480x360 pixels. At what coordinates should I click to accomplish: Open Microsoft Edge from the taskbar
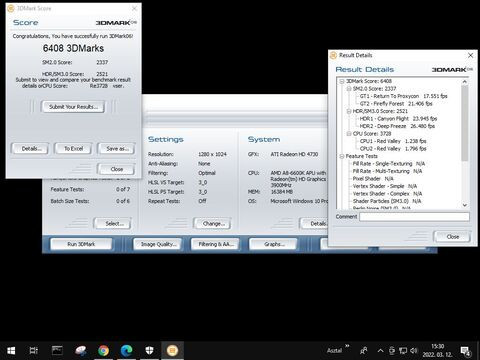coord(126,350)
